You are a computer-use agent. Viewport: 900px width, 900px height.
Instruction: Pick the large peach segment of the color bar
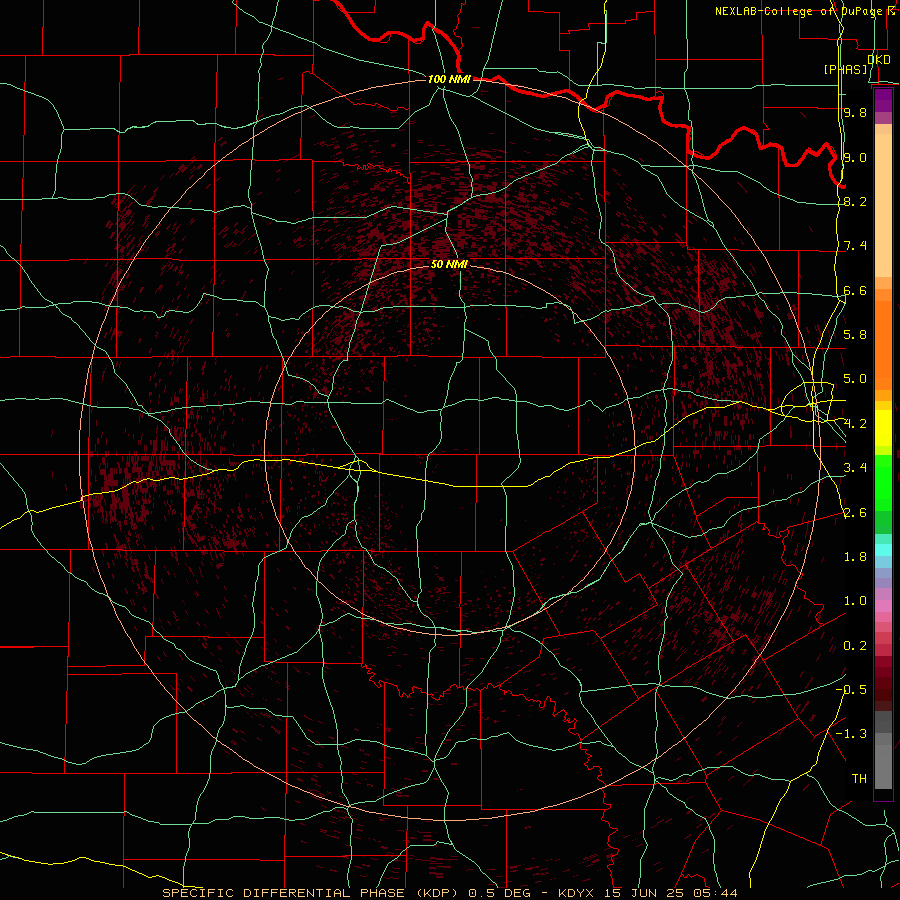883,205
